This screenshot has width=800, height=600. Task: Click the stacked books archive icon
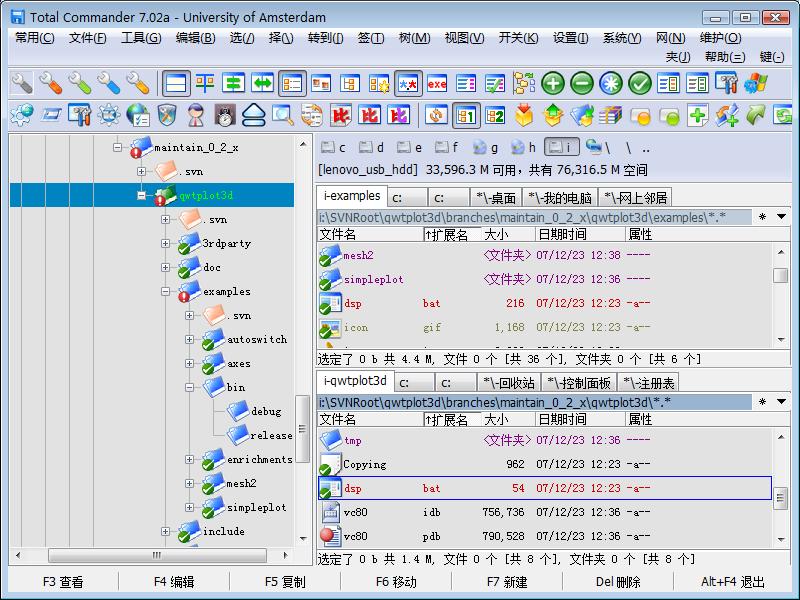pyautogui.click(x=611, y=115)
